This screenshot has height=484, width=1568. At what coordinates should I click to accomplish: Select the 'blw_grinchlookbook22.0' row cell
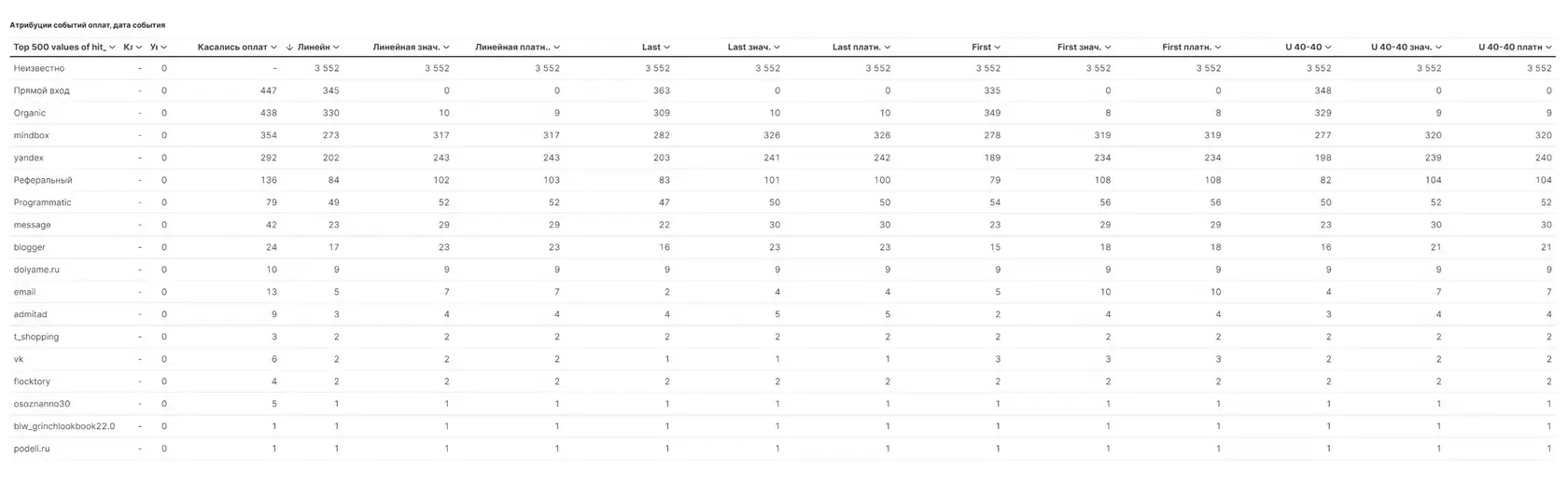pyautogui.click(x=64, y=426)
